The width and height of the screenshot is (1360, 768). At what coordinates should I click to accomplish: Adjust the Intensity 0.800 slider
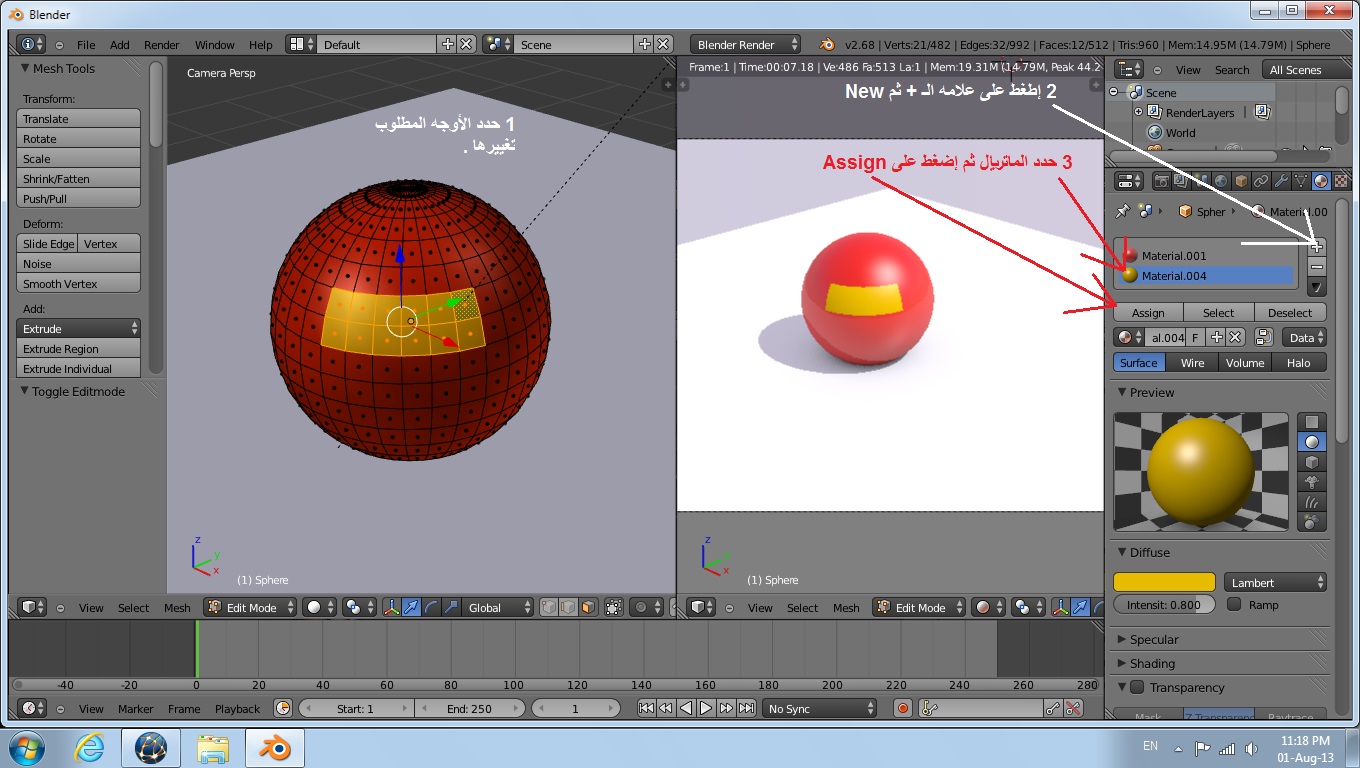click(x=1164, y=604)
